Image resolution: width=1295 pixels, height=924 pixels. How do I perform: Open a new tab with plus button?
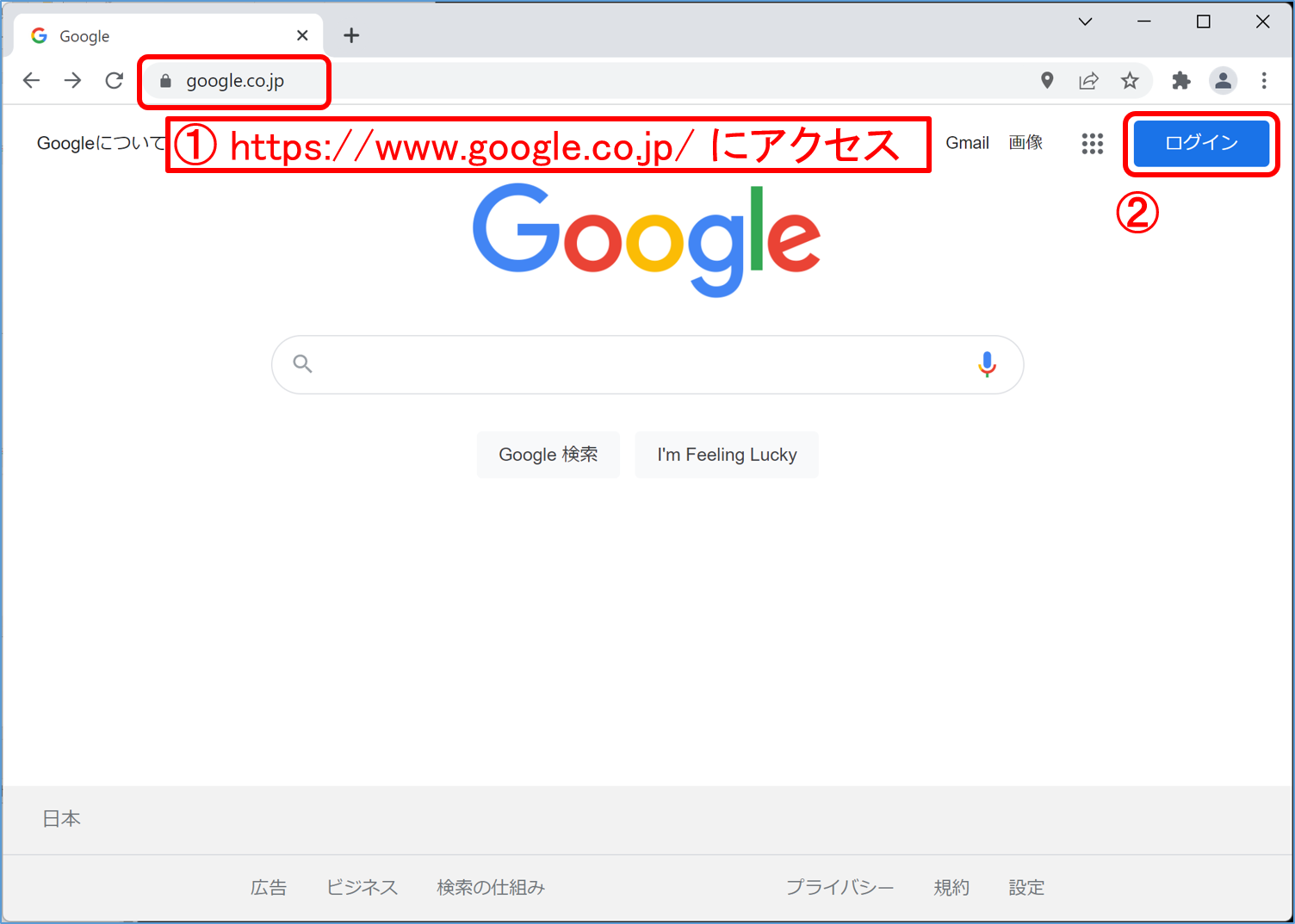351,35
